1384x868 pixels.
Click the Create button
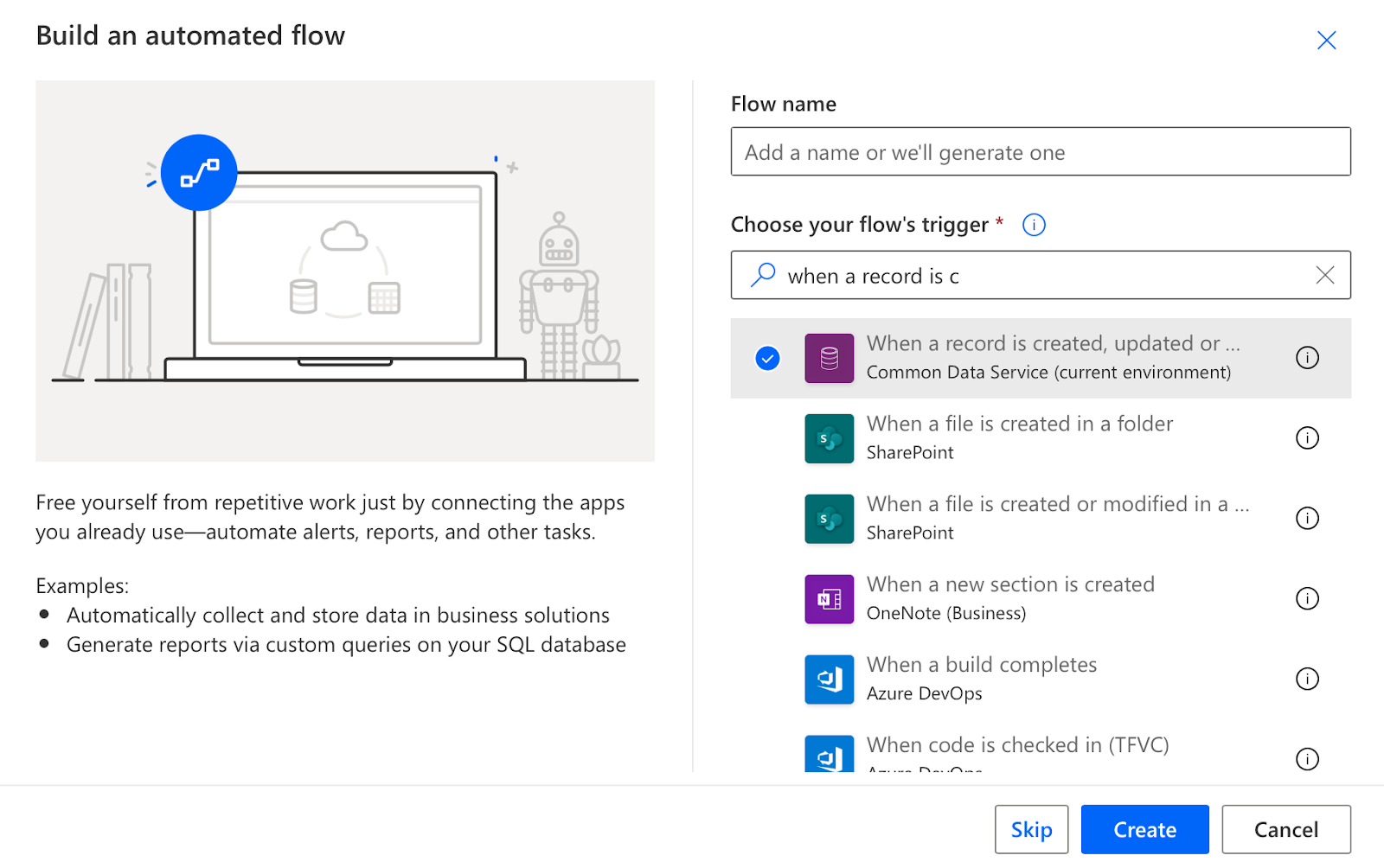[x=1144, y=830]
